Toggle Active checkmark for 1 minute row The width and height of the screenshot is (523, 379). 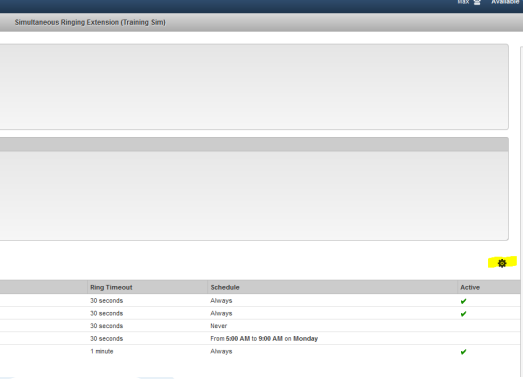463,352
